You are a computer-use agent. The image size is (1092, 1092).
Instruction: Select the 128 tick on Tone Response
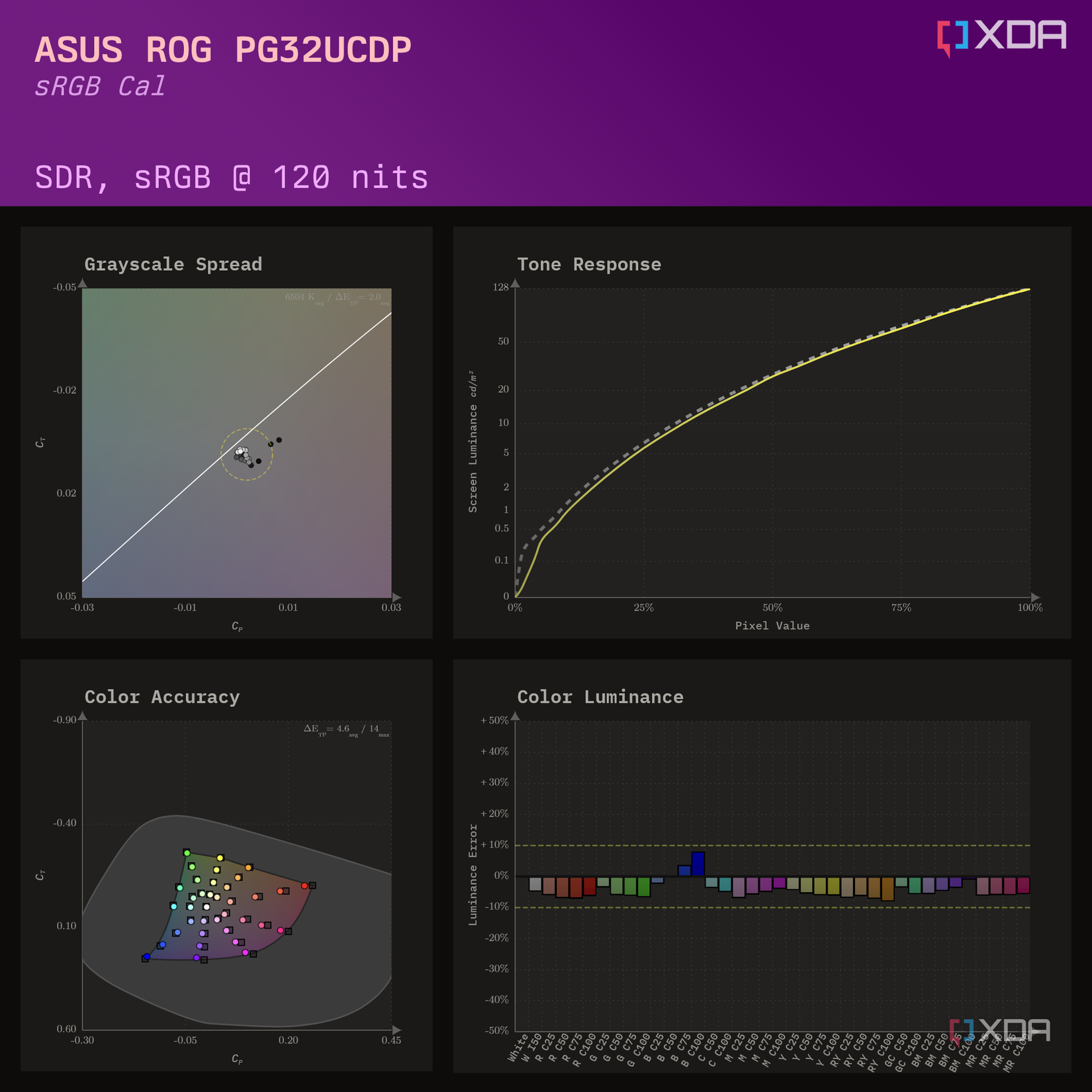pyautogui.click(x=500, y=287)
